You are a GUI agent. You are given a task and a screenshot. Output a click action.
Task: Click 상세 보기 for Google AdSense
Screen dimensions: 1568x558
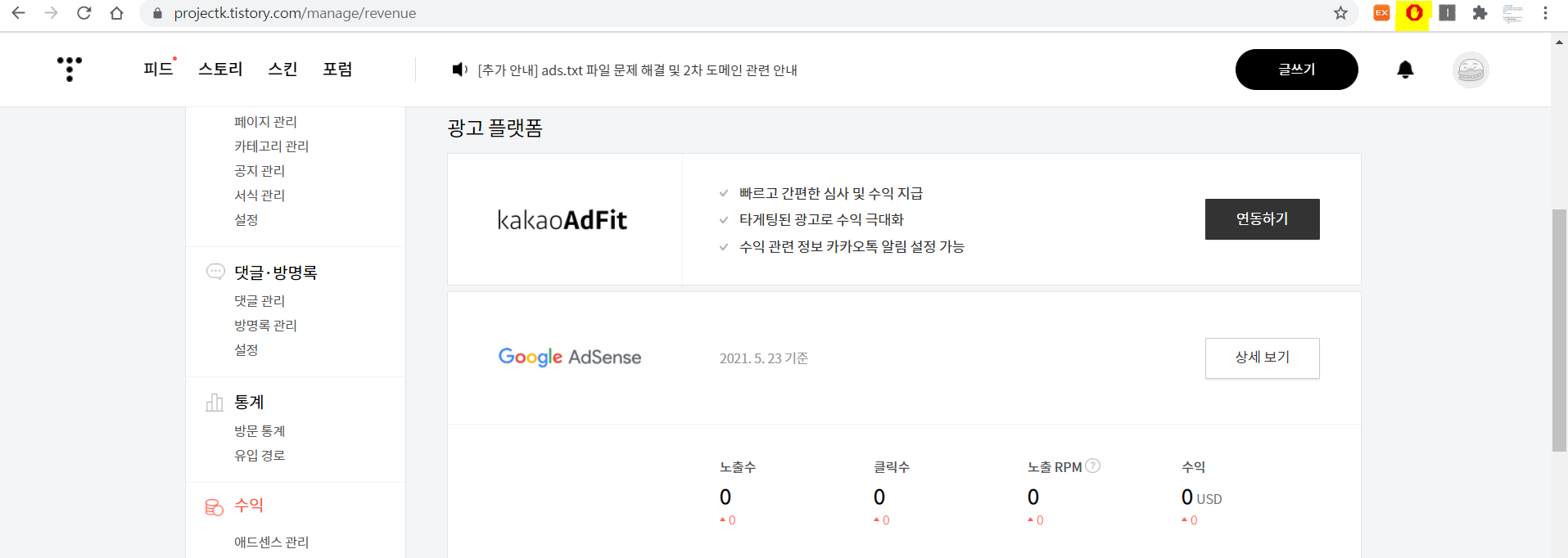1263,358
